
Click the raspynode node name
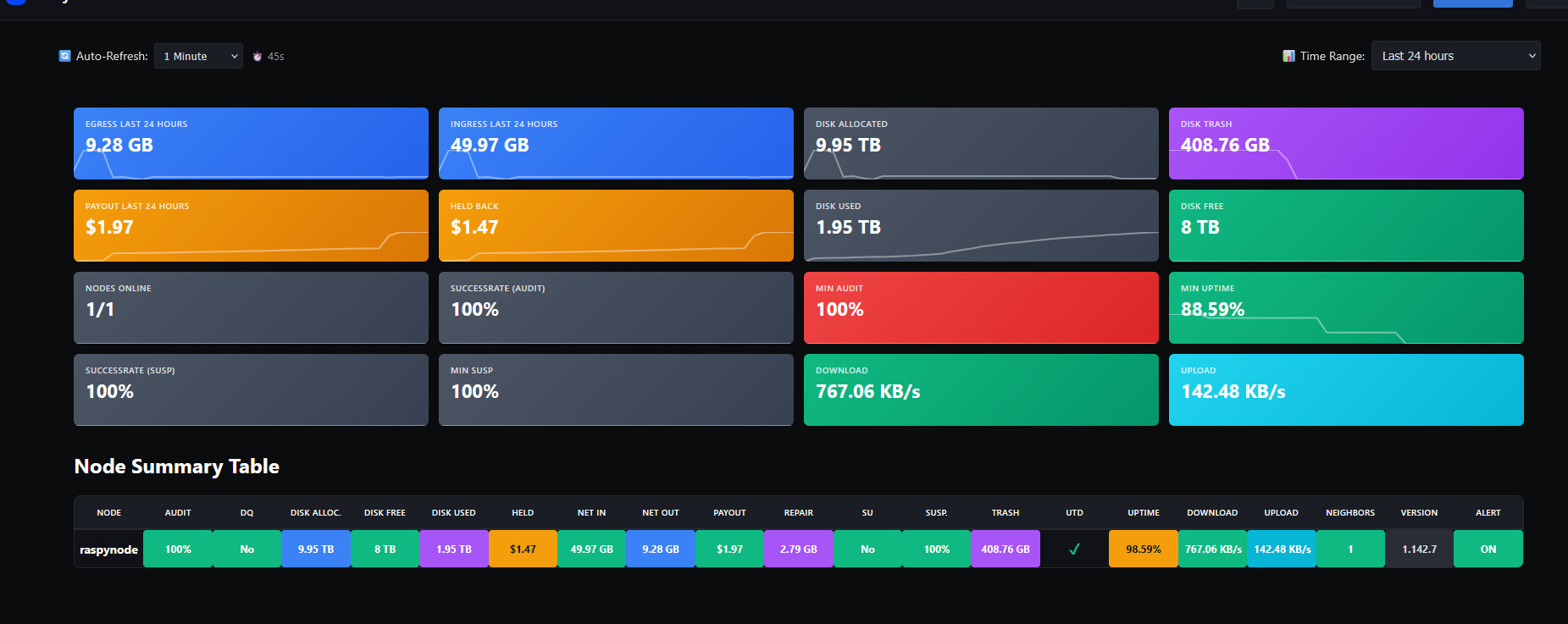(108, 549)
